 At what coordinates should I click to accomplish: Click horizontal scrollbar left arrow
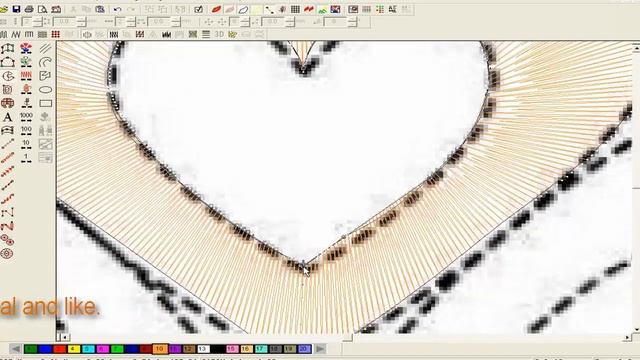click(x=64, y=338)
